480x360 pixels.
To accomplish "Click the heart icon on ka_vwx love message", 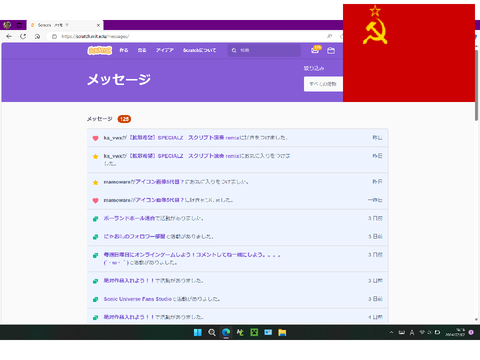I will click(x=95, y=138).
